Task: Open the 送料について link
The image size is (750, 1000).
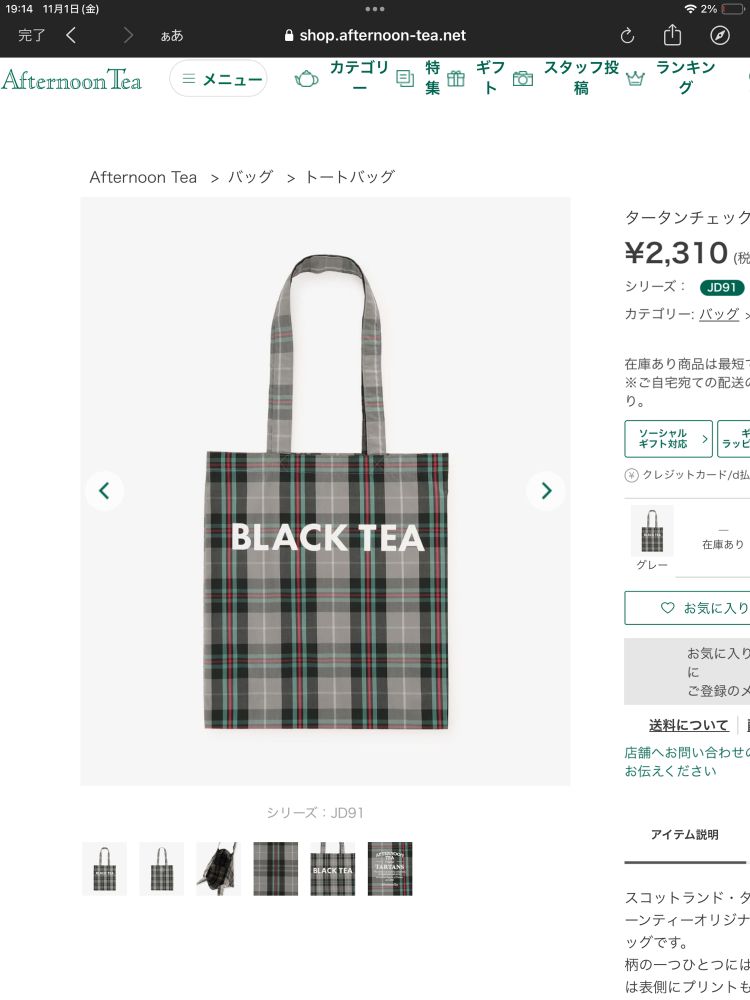Action: pyautogui.click(x=689, y=725)
